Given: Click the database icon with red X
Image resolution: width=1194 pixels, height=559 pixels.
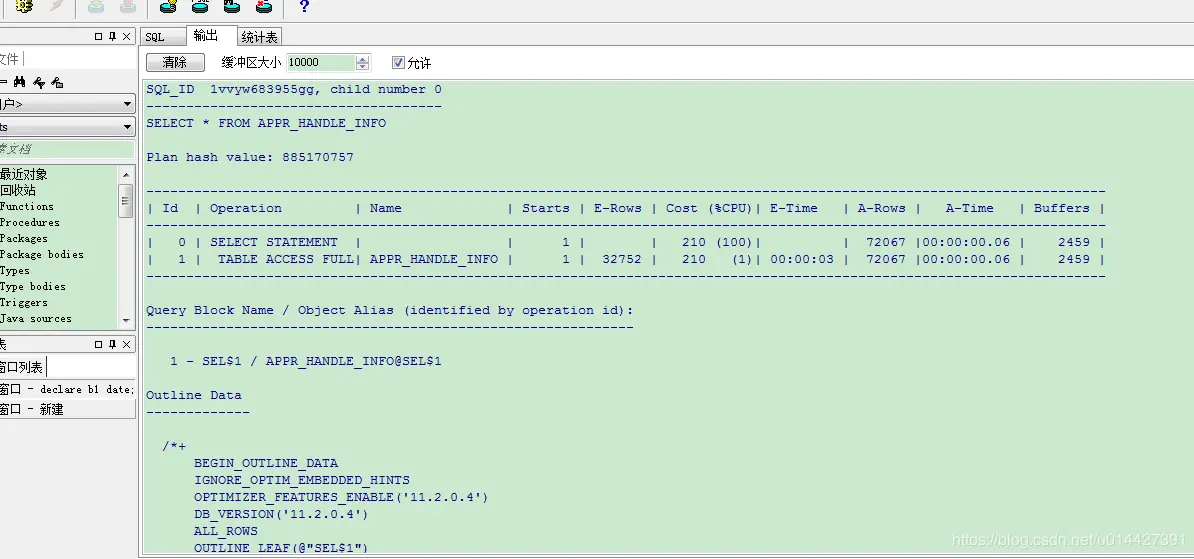Looking at the screenshot, I should [263, 6].
